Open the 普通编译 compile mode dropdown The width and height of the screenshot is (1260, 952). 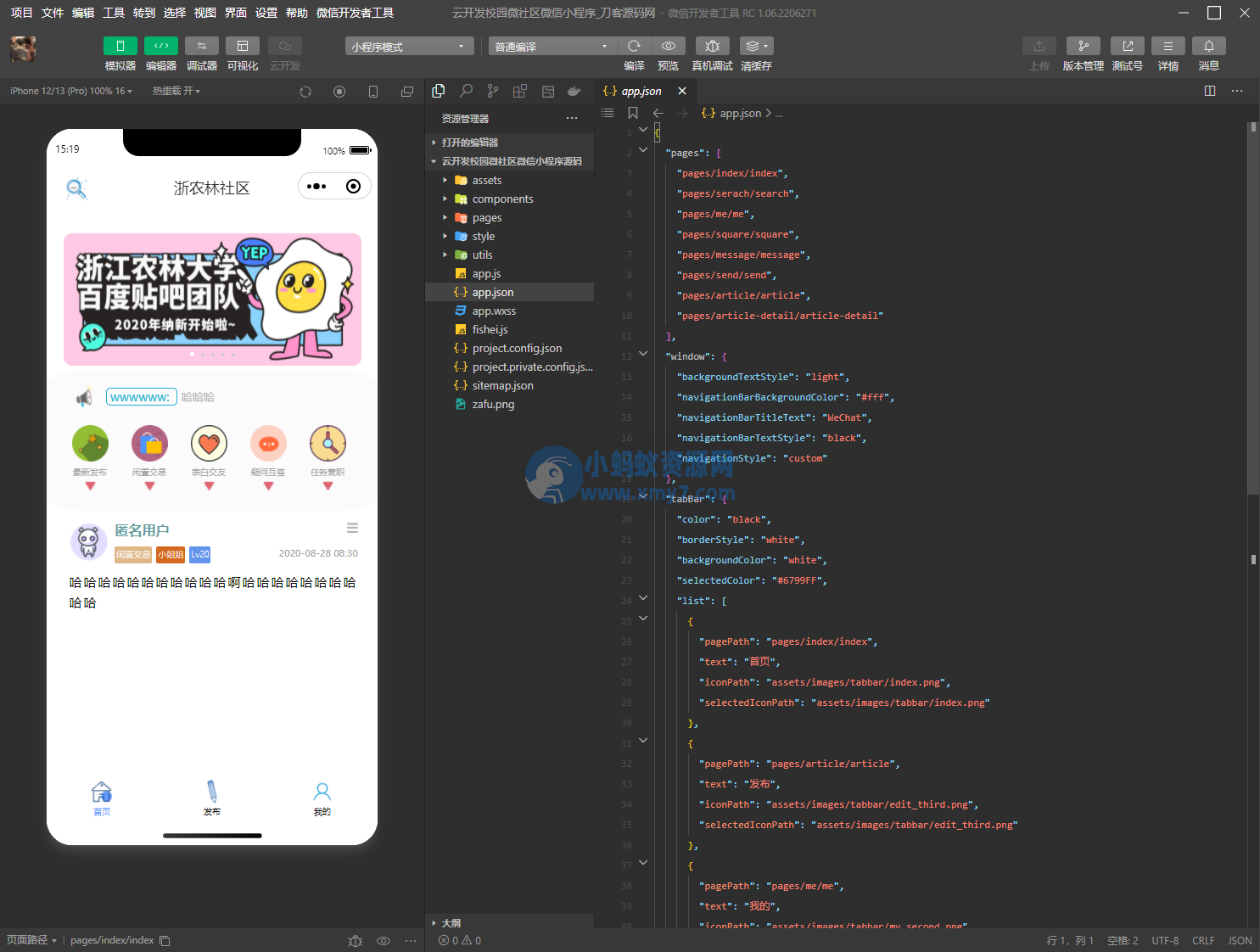click(552, 46)
